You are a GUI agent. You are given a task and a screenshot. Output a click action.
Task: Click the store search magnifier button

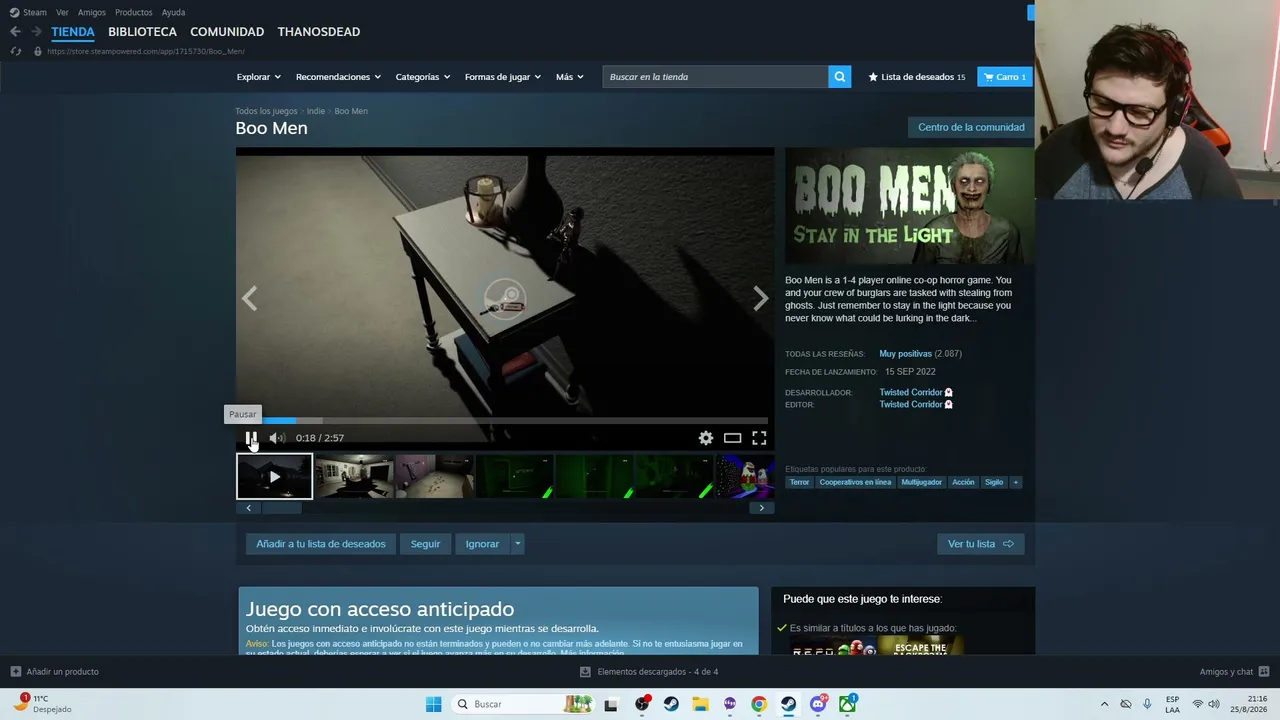[x=840, y=77]
